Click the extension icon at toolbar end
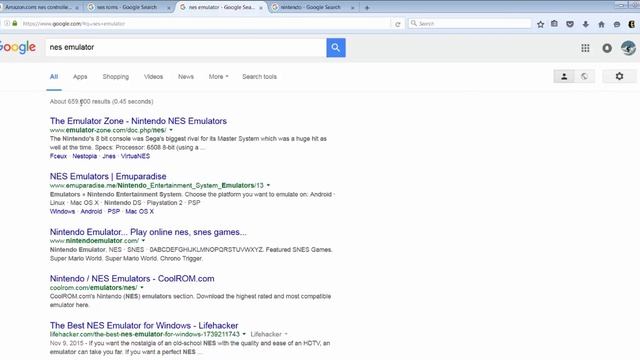Screen dimensions: 640x360 (x=632, y=24)
